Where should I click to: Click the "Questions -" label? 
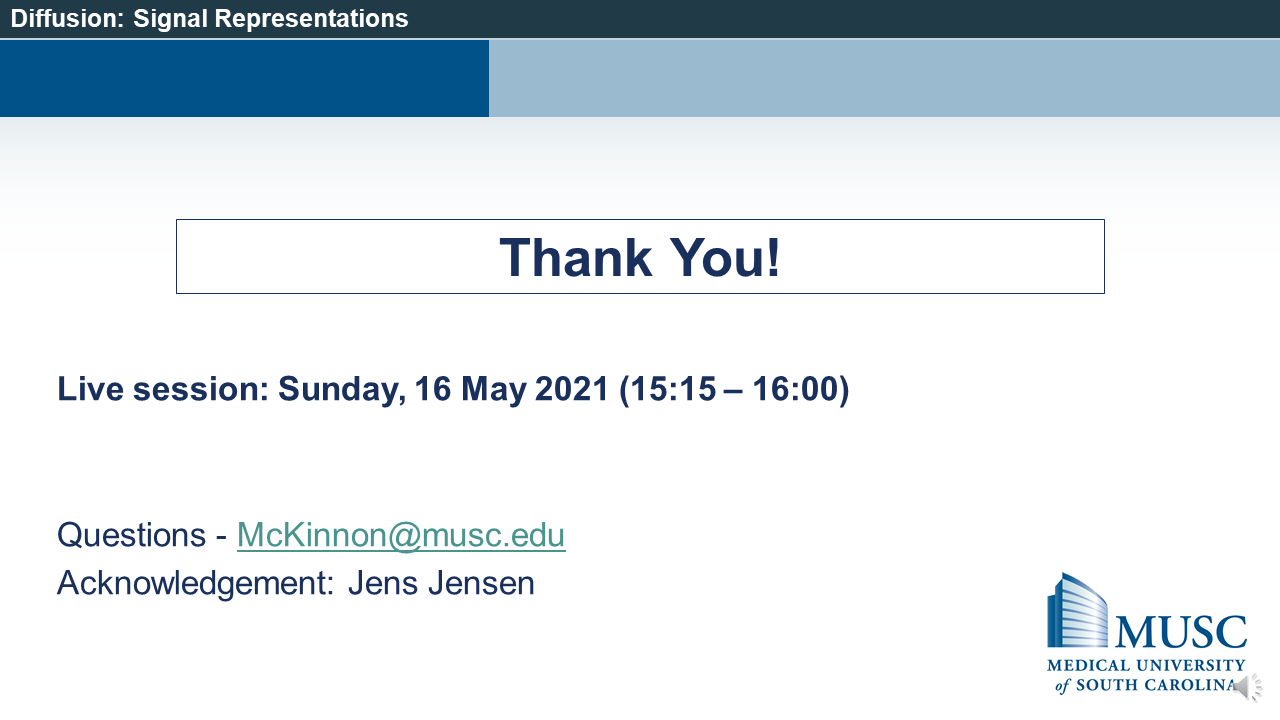142,535
